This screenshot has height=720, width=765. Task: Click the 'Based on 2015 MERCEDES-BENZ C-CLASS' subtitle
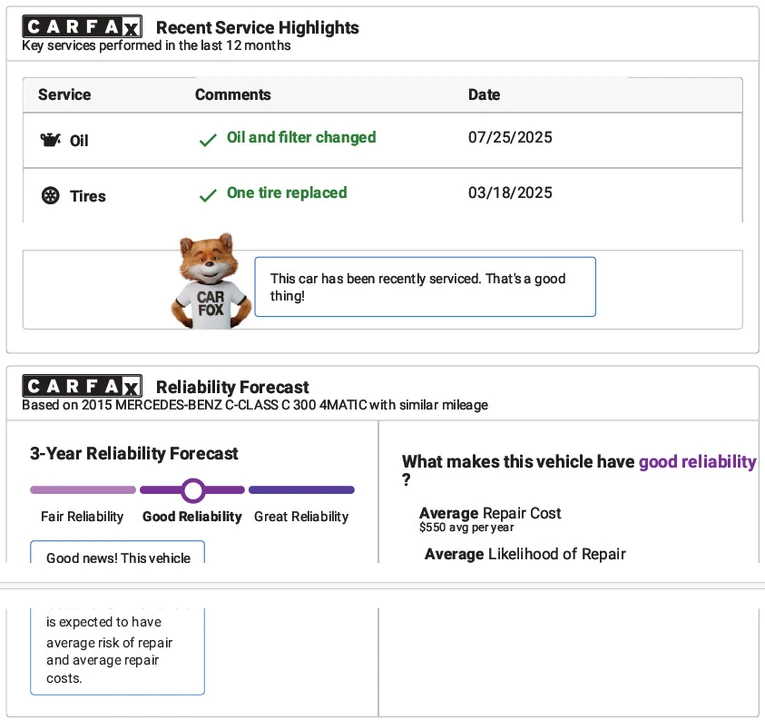255,405
